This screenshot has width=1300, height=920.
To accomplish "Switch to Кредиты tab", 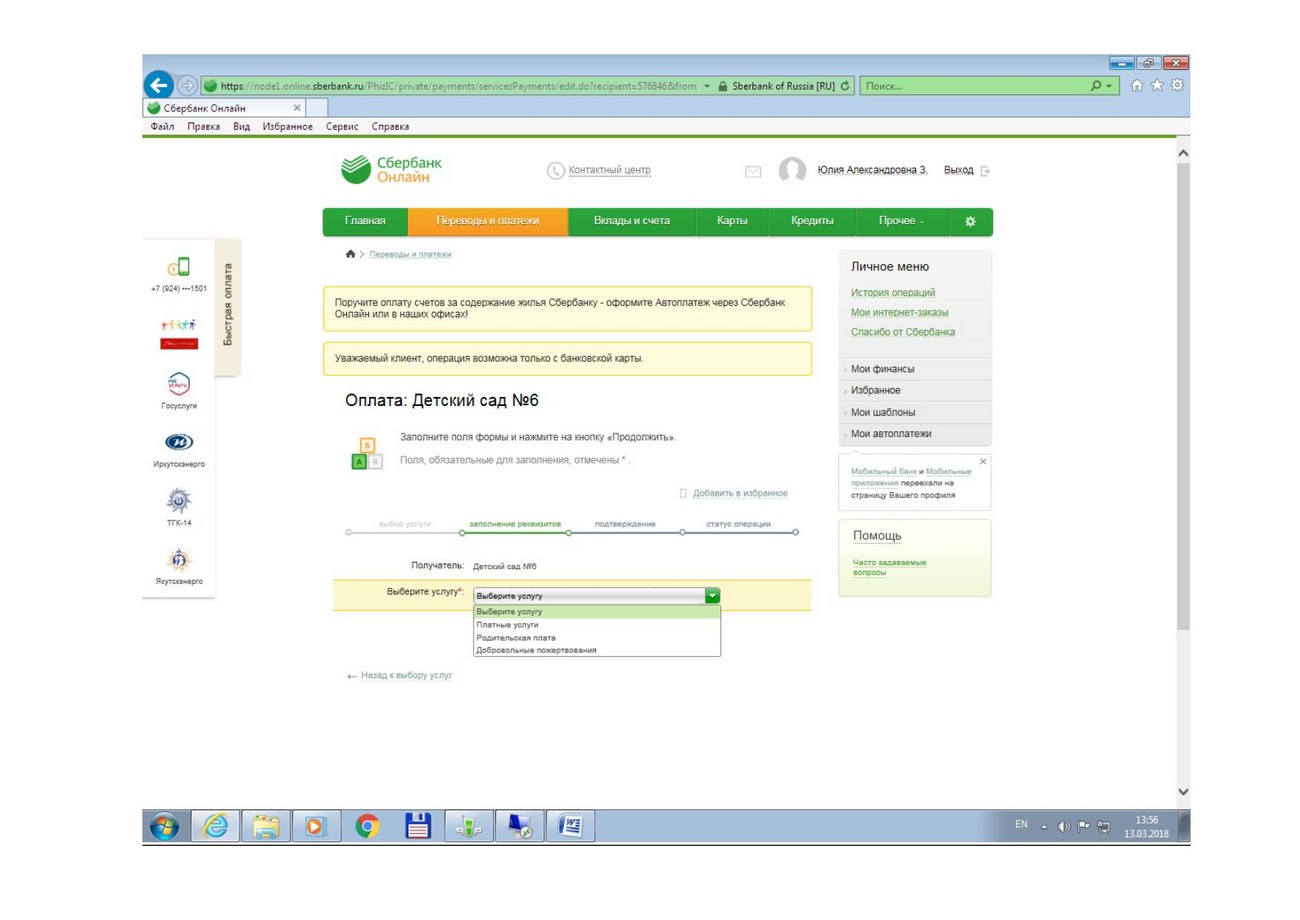I will [813, 221].
